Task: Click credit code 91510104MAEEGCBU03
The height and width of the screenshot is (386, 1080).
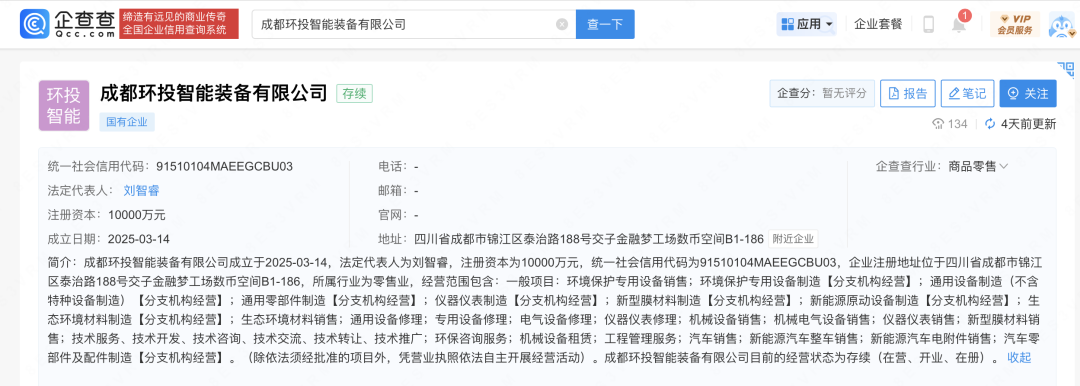Action: coord(225,166)
